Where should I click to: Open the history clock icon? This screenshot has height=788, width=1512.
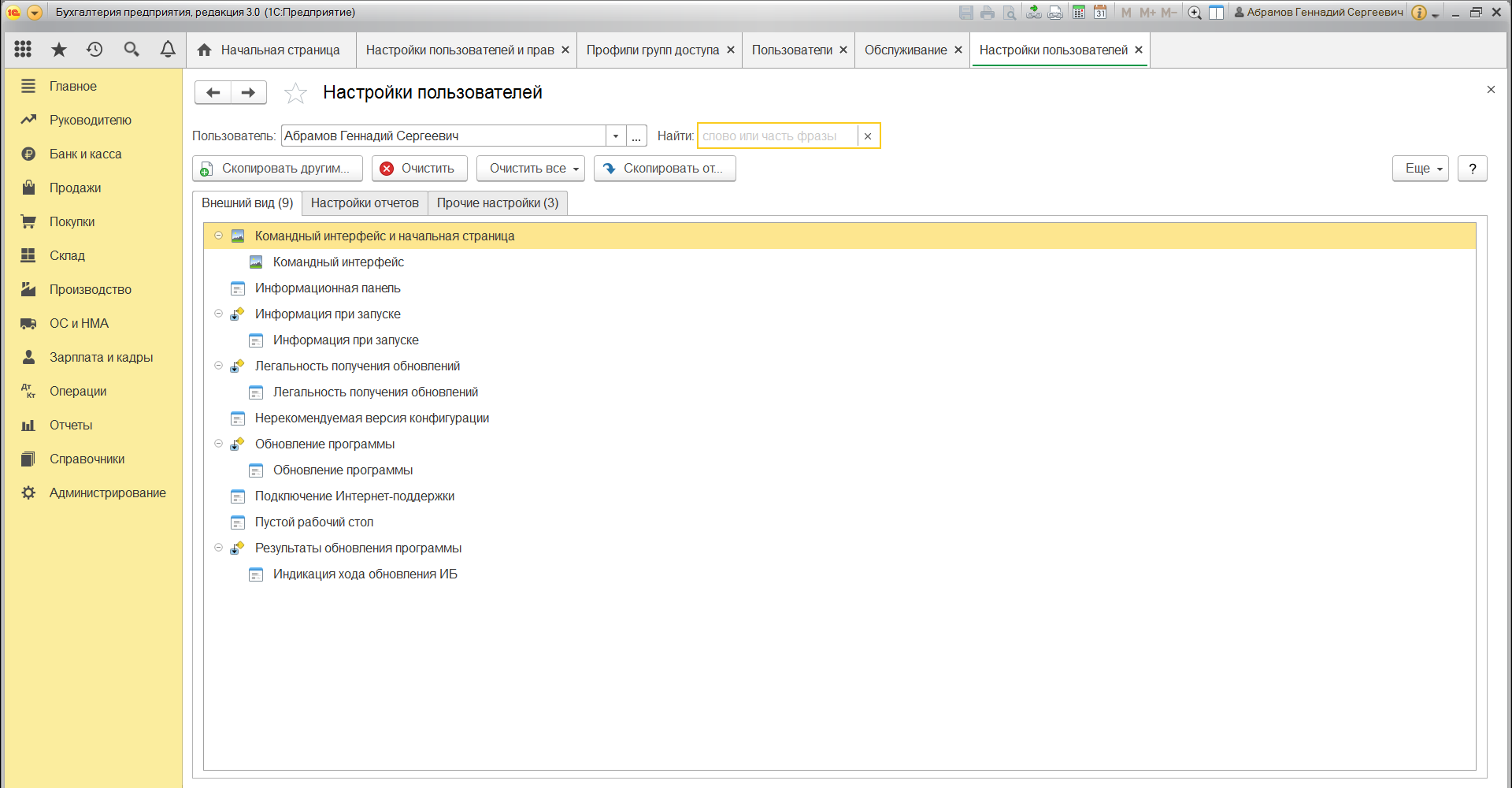94,50
